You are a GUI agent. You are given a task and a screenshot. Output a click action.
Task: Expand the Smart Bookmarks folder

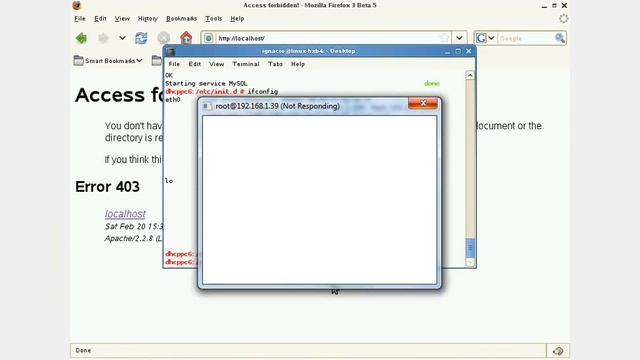pyautogui.click(x=108, y=60)
